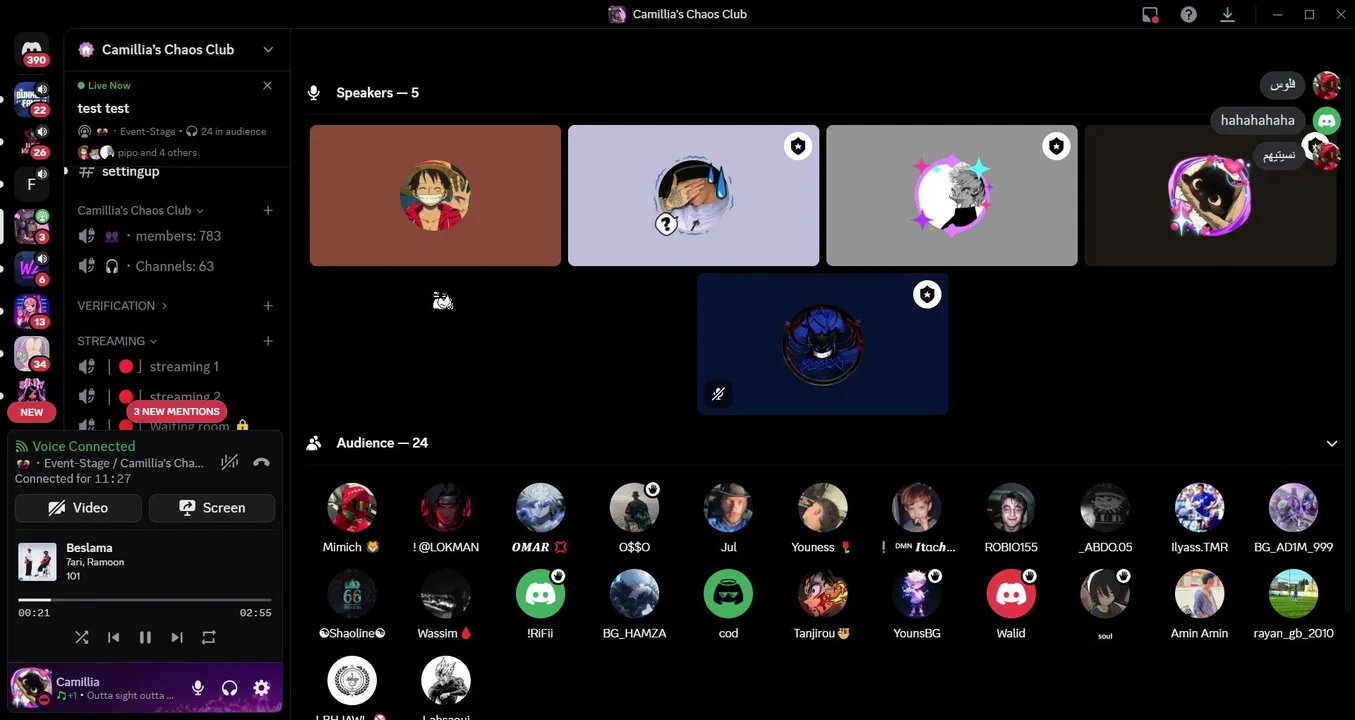Toggle repeat on the music player

pyautogui.click(x=208, y=637)
